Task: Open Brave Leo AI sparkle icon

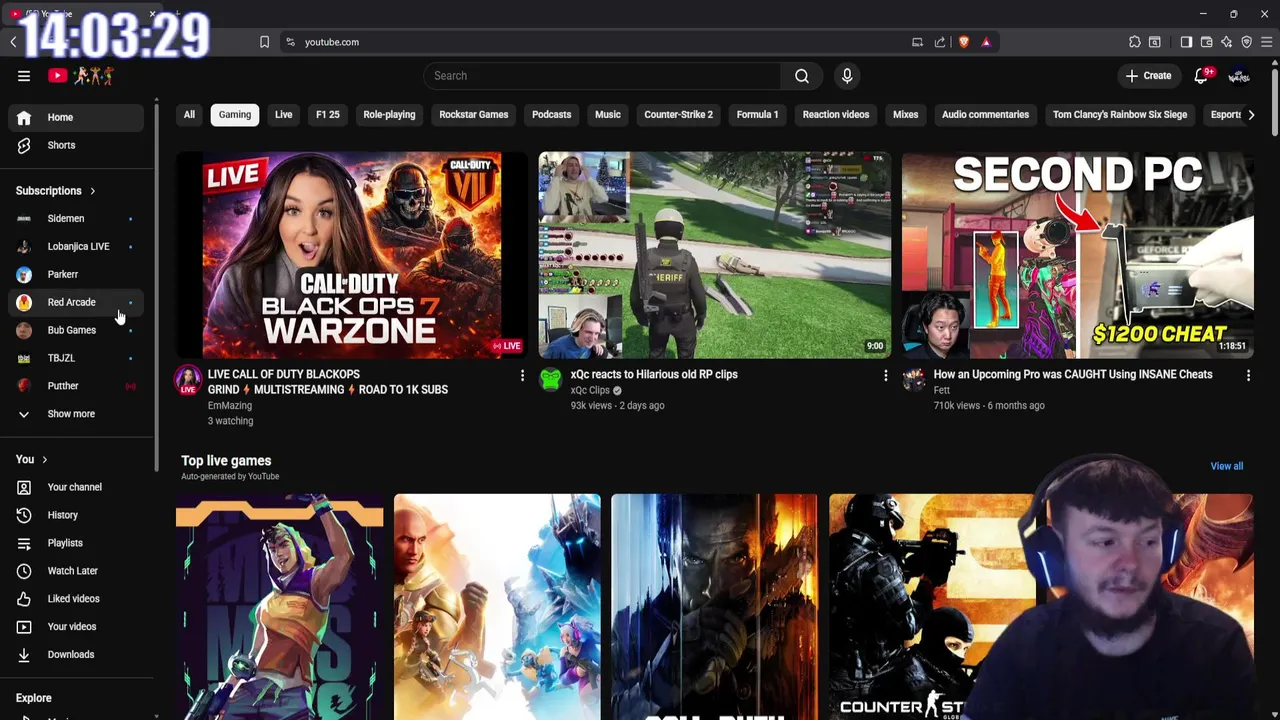Action: click(x=1227, y=42)
